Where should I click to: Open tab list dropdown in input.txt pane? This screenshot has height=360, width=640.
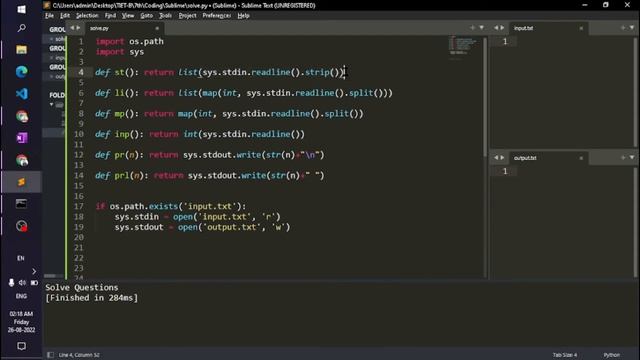click(632, 28)
